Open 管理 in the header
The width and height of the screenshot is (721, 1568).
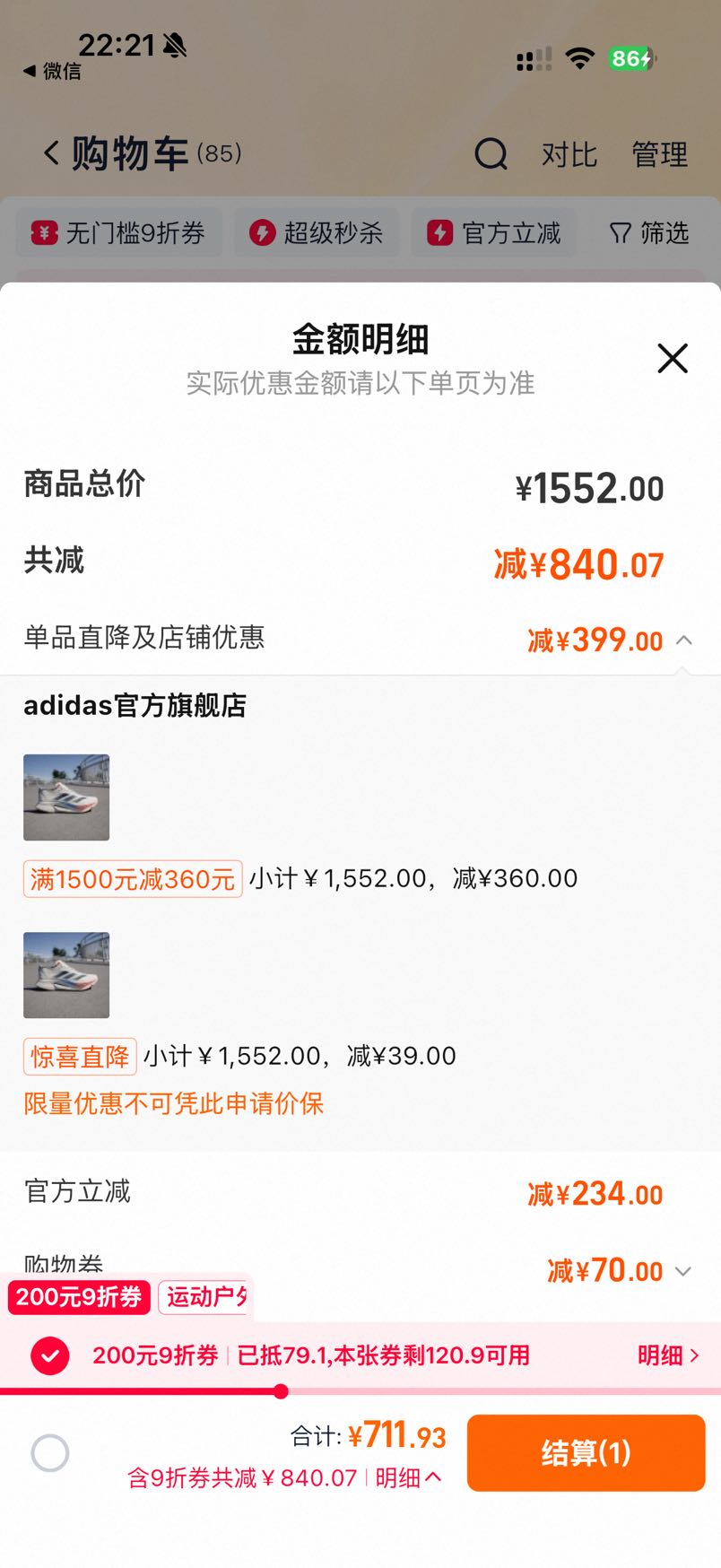[x=660, y=154]
